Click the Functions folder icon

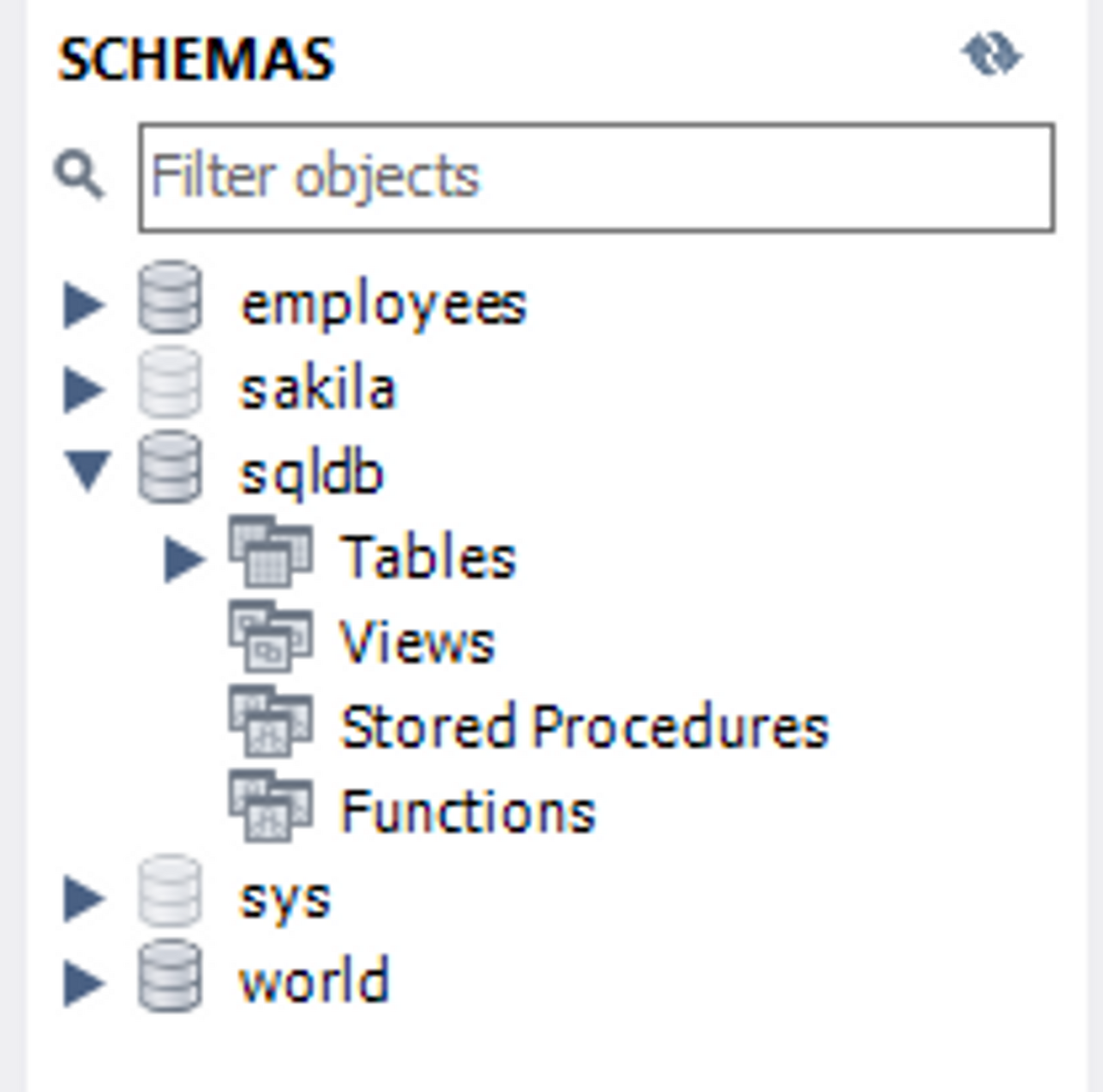(x=271, y=807)
